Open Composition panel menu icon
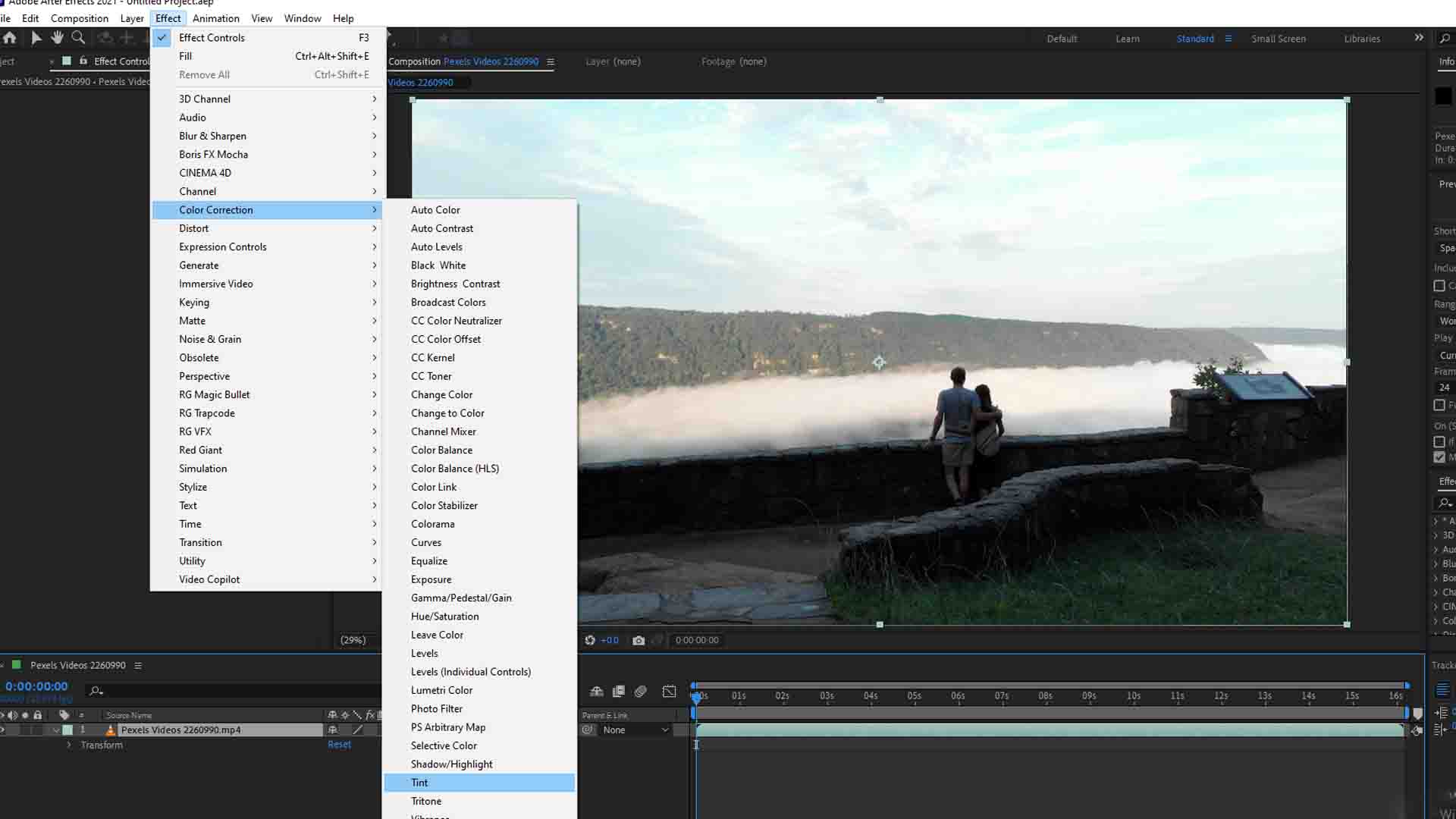The width and height of the screenshot is (1456, 819). pyautogui.click(x=551, y=61)
